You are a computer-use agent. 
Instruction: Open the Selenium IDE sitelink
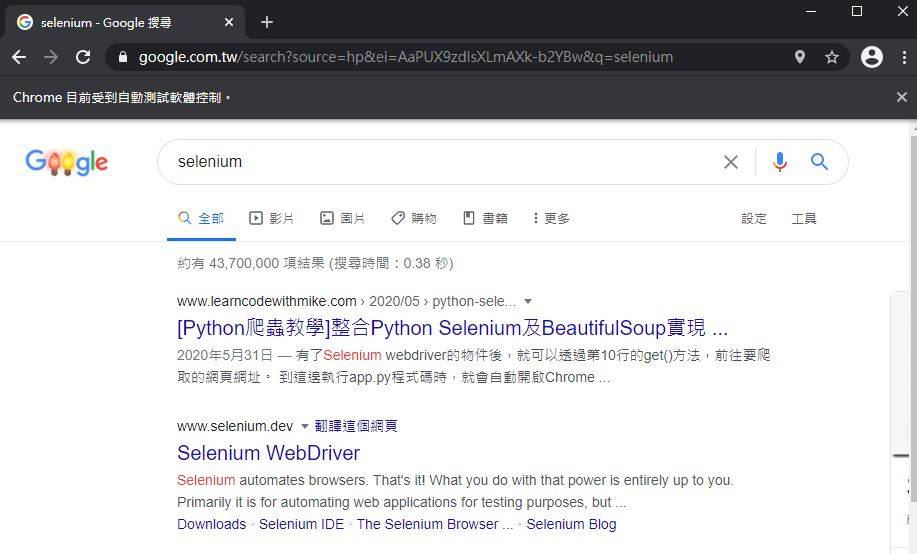[x=301, y=524]
